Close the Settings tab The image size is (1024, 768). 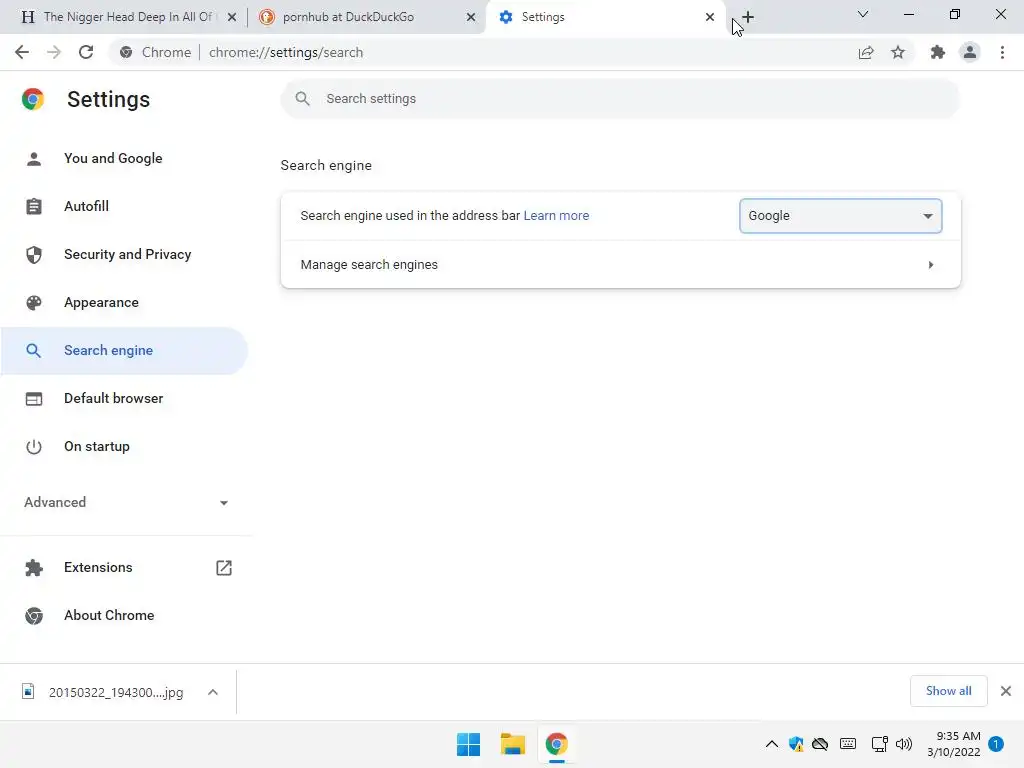pos(710,17)
